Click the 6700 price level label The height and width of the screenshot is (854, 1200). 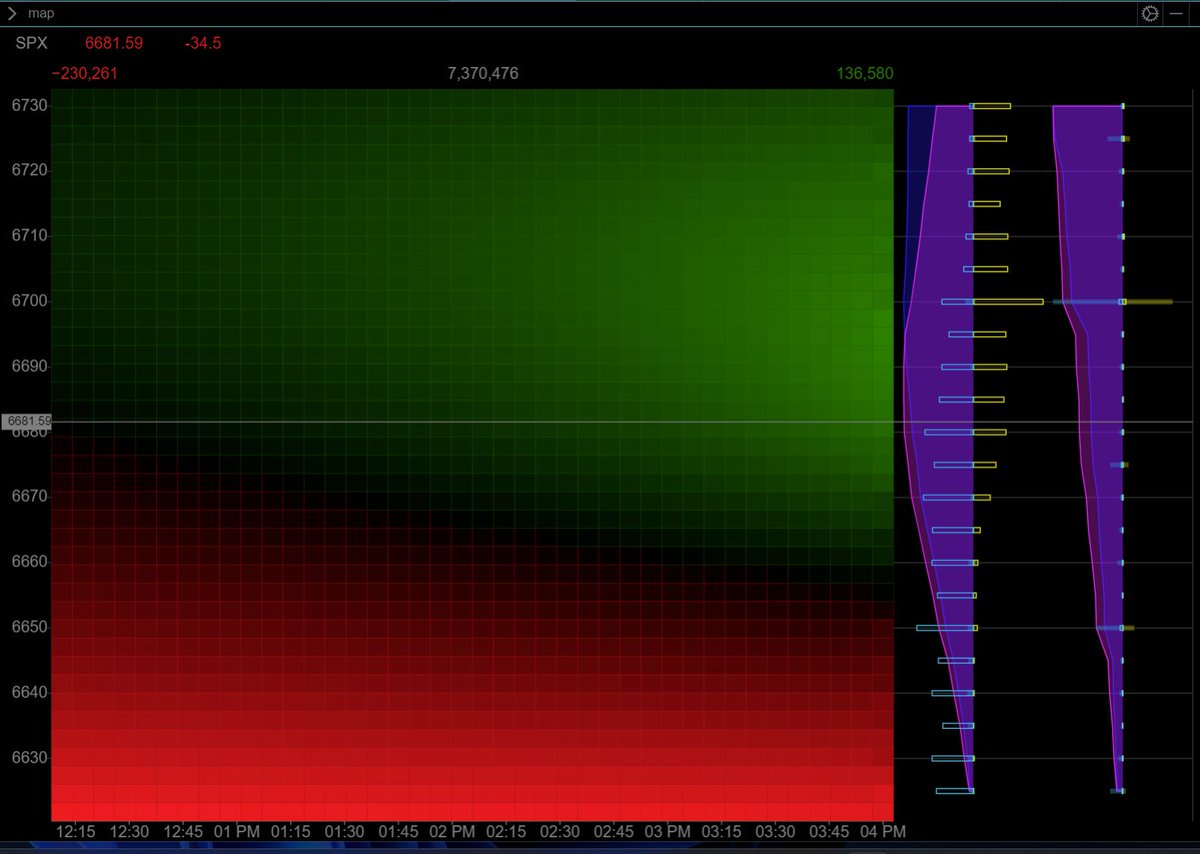point(29,301)
